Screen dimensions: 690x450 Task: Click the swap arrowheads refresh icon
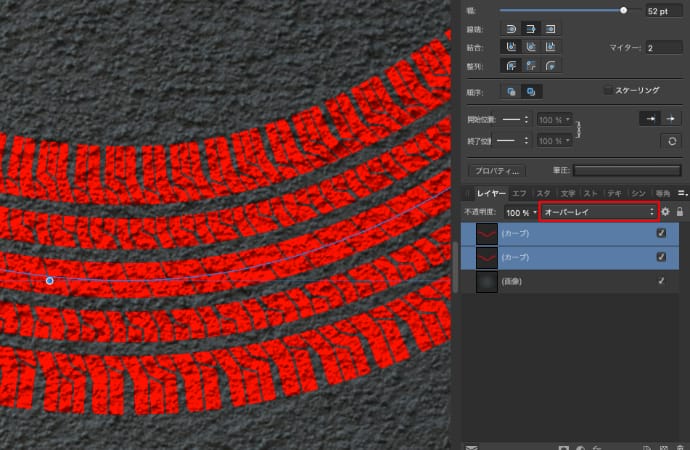point(673,141)
